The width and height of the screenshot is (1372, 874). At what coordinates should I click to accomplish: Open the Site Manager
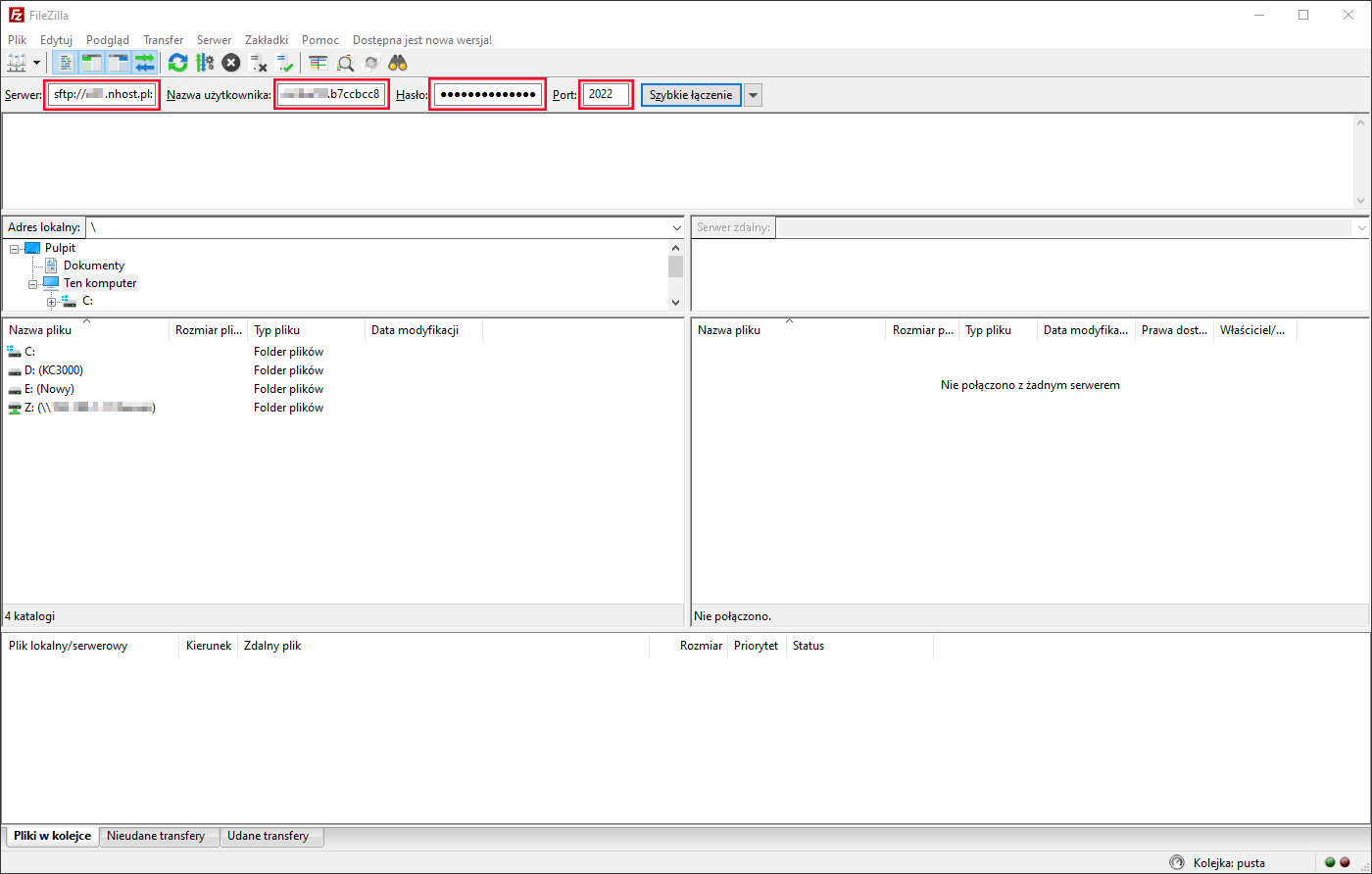16,62
